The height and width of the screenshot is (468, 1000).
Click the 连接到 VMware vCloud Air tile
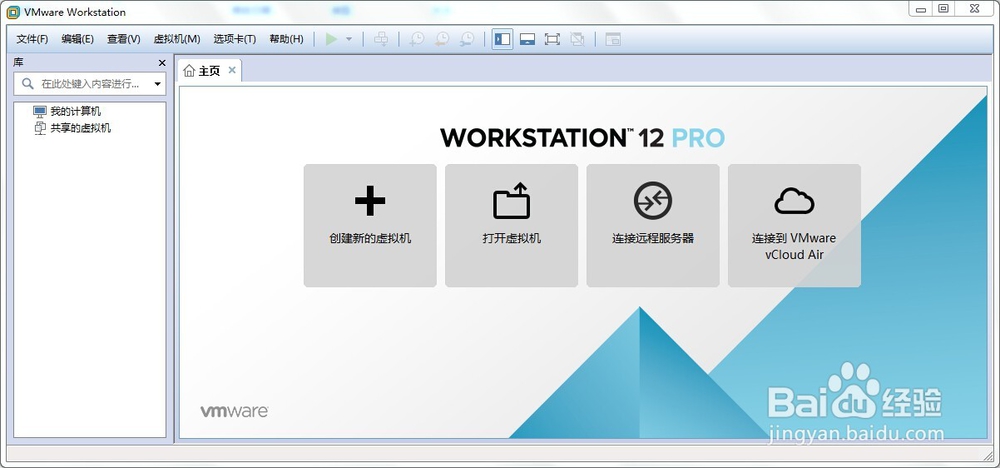[x=795, y=226]
